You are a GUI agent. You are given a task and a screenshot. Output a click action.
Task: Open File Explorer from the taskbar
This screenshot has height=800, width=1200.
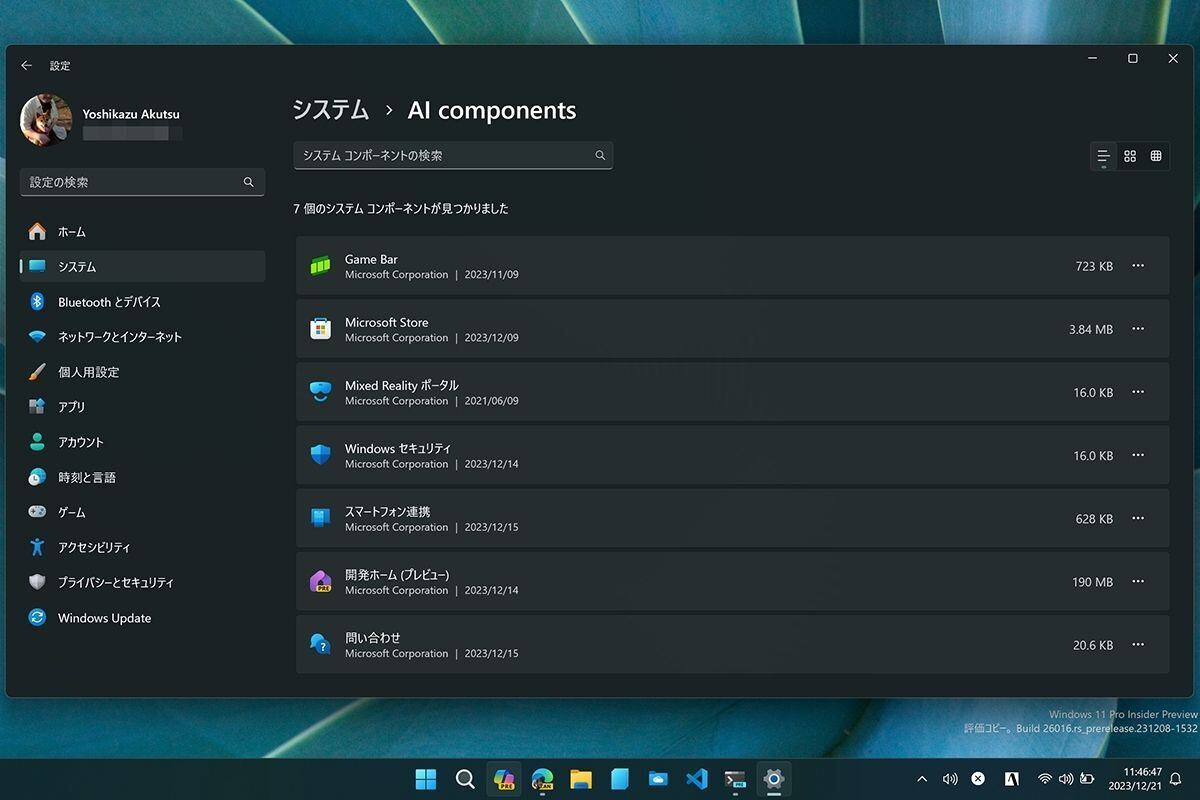pos(581,779)
